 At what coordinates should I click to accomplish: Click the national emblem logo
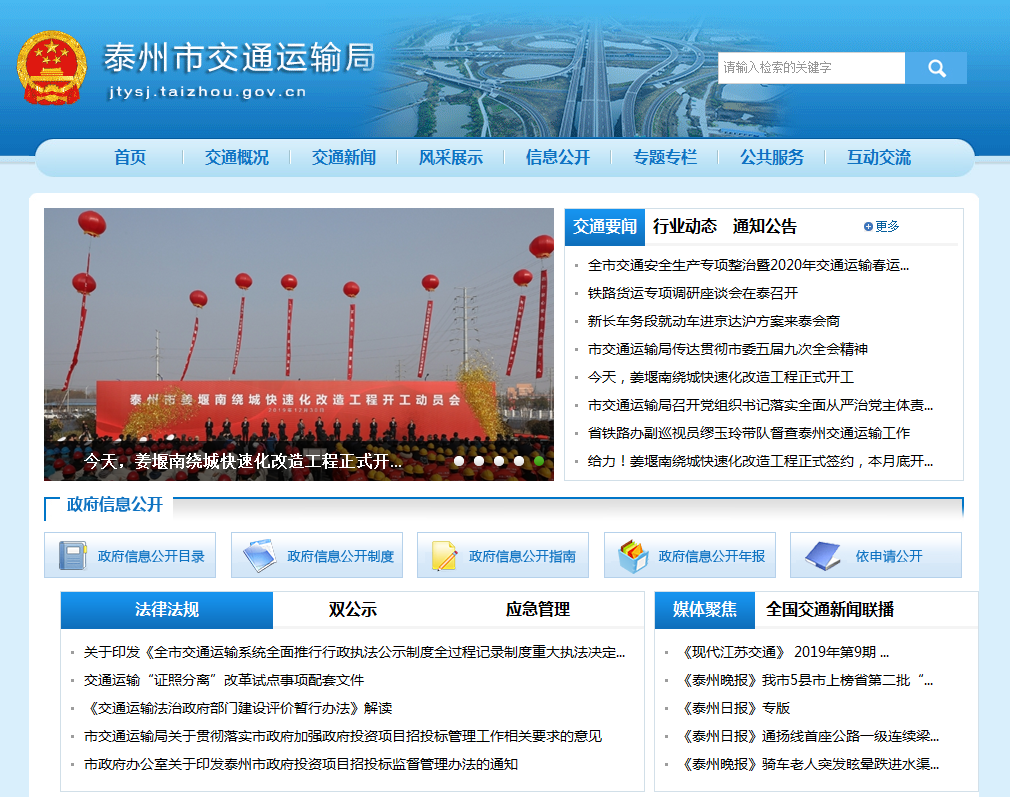point(52,68)
